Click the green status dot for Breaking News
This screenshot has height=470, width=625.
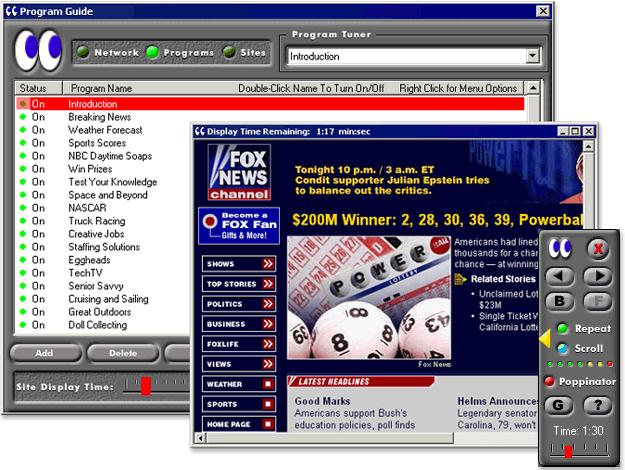(x=23, y=117)
